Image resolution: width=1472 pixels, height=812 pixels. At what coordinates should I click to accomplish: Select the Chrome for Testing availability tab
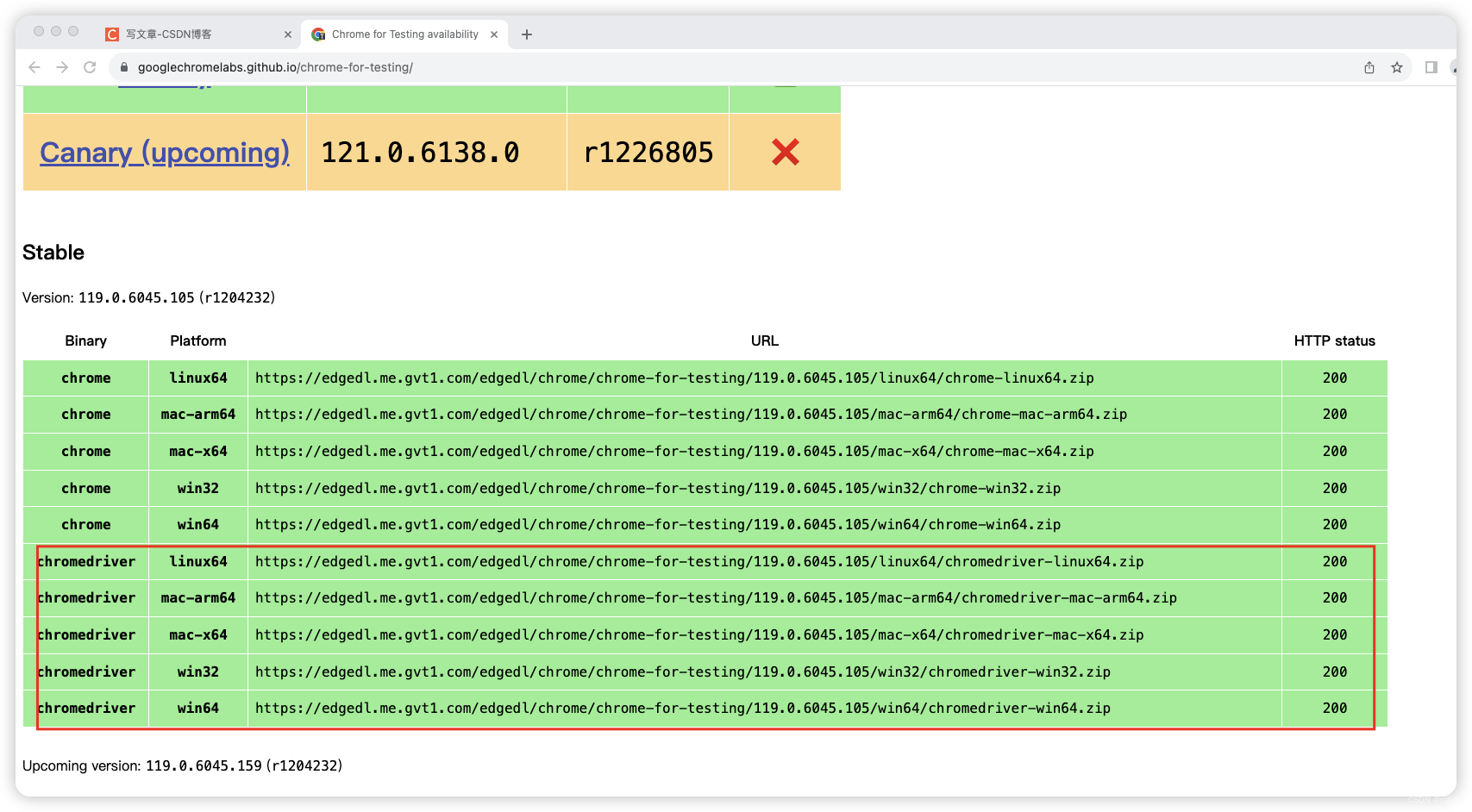click(x=405, y=34)
